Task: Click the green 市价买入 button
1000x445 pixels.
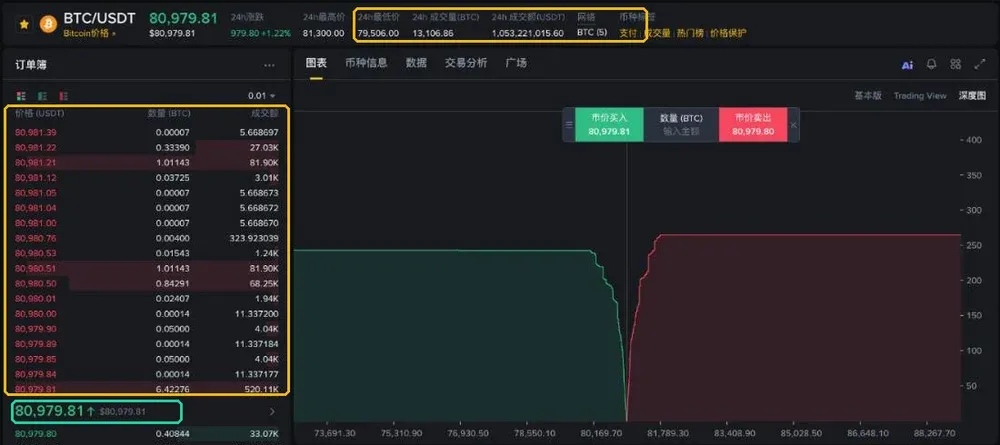Action: coord(609,125)
